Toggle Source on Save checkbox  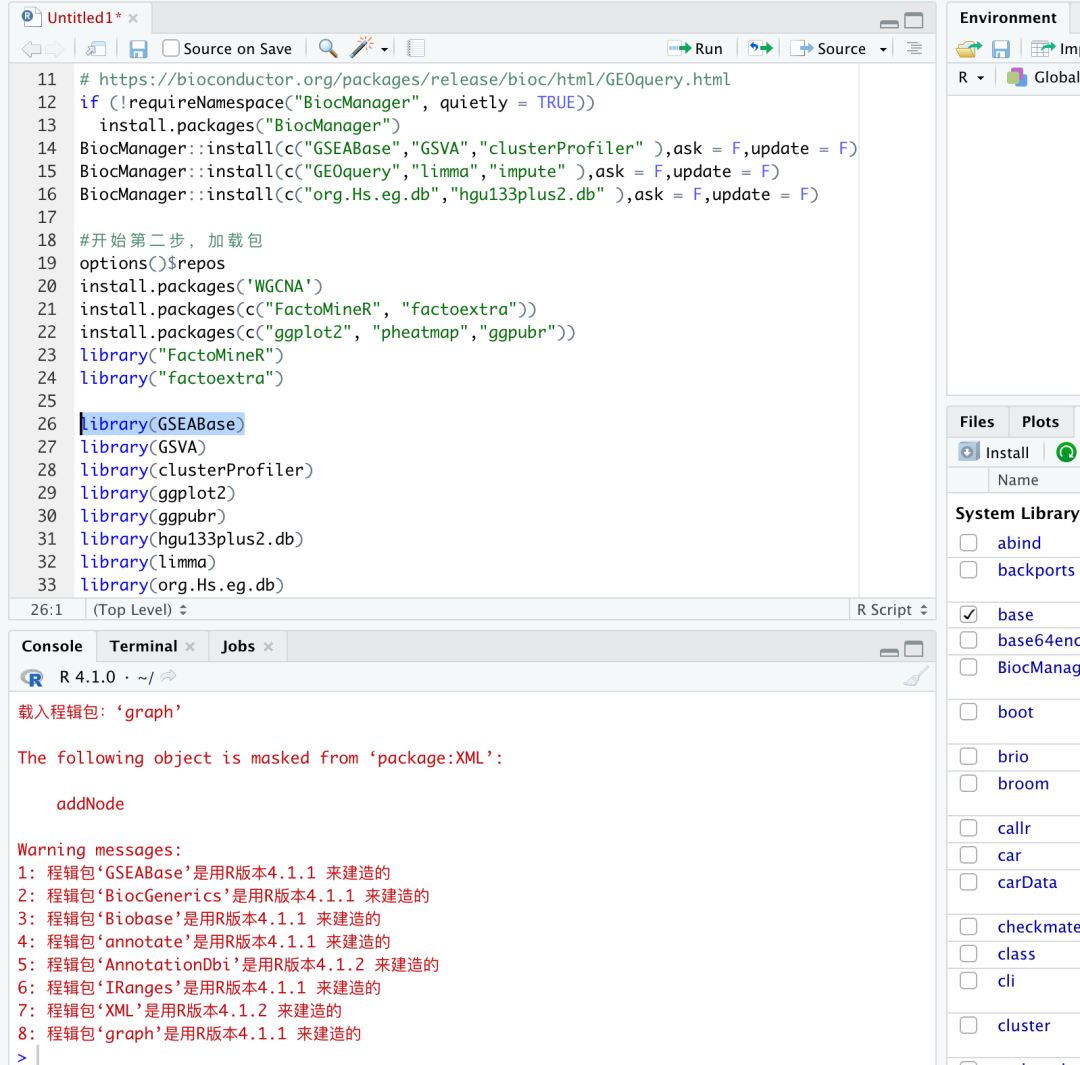(171, 48)
